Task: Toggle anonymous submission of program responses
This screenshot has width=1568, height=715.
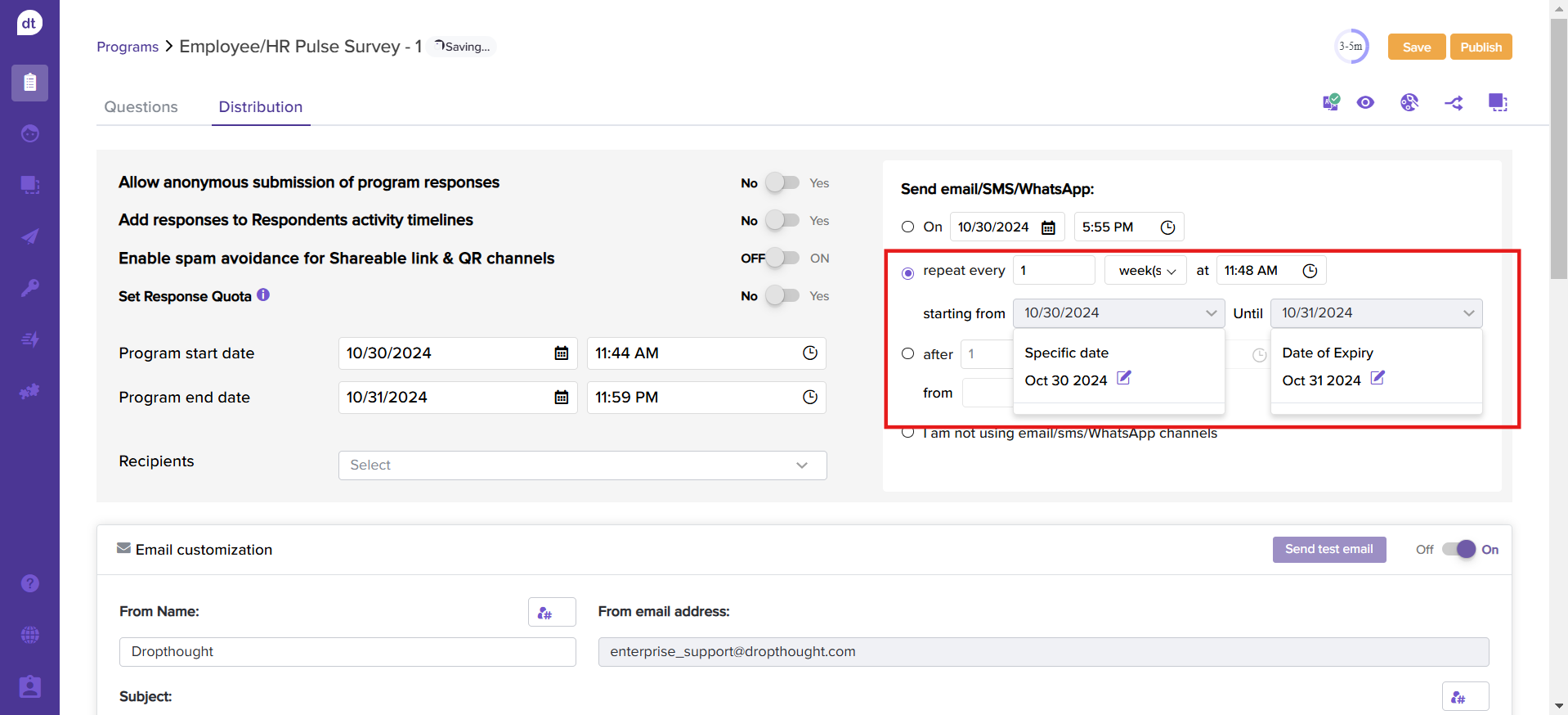Action: coord(782,182)
